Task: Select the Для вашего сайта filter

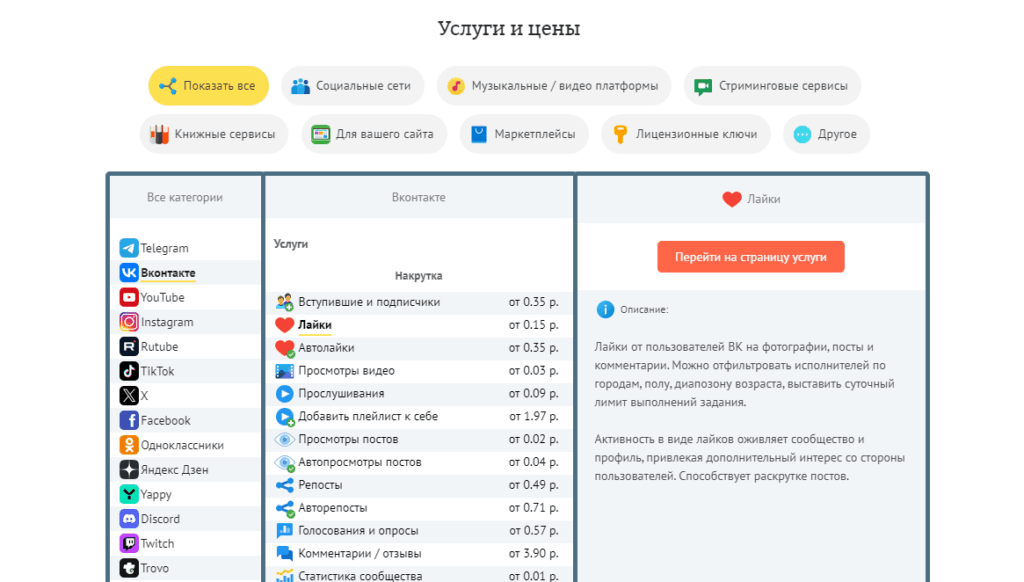Action: pyautogui.click(x=374, y=134)
